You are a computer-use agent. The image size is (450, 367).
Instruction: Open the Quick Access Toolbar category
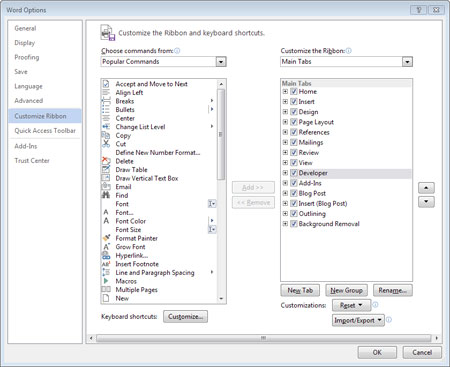click(x=45, y=131)
